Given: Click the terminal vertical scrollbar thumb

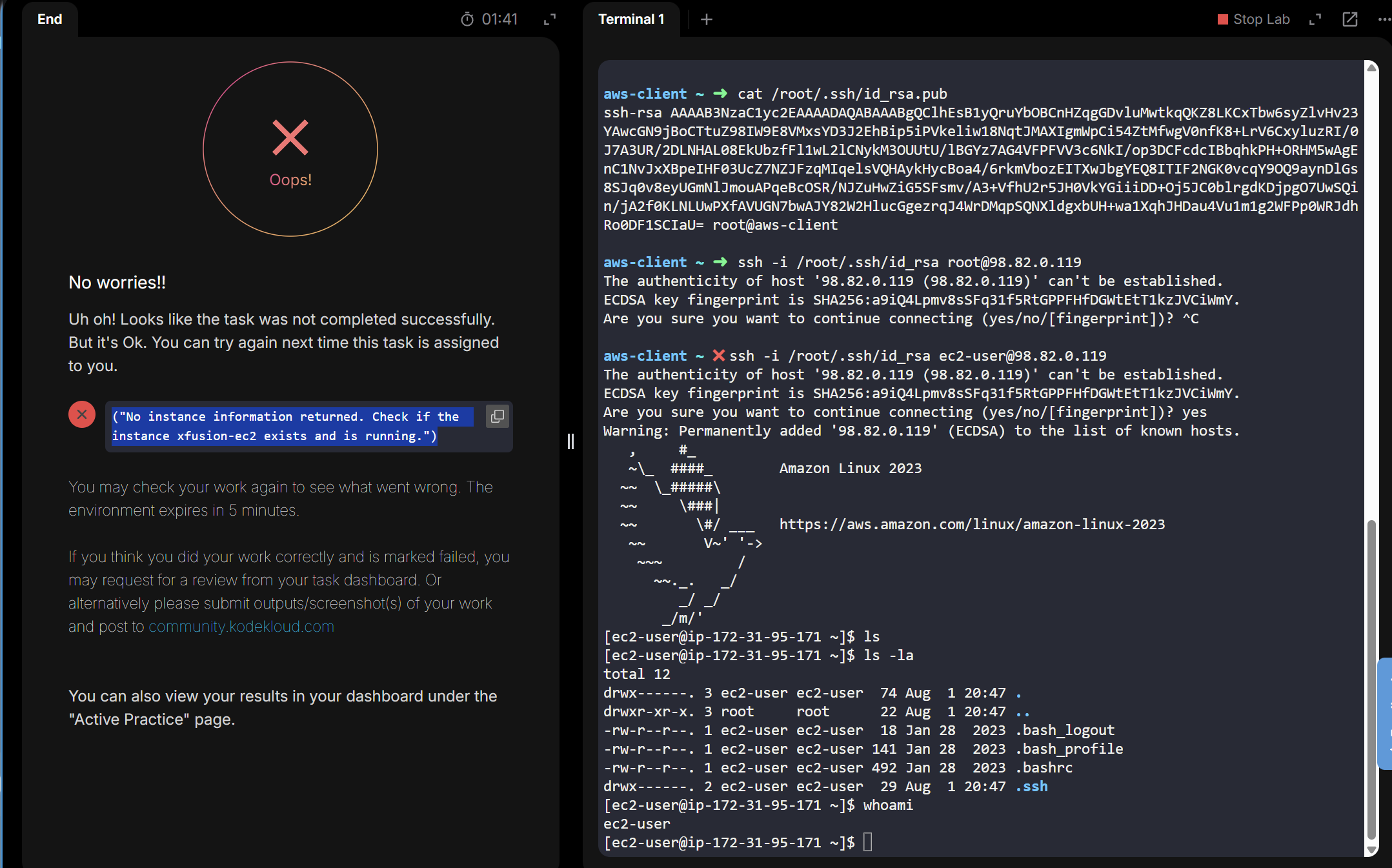Looking at the screenshot, I should click(1372, 678).
